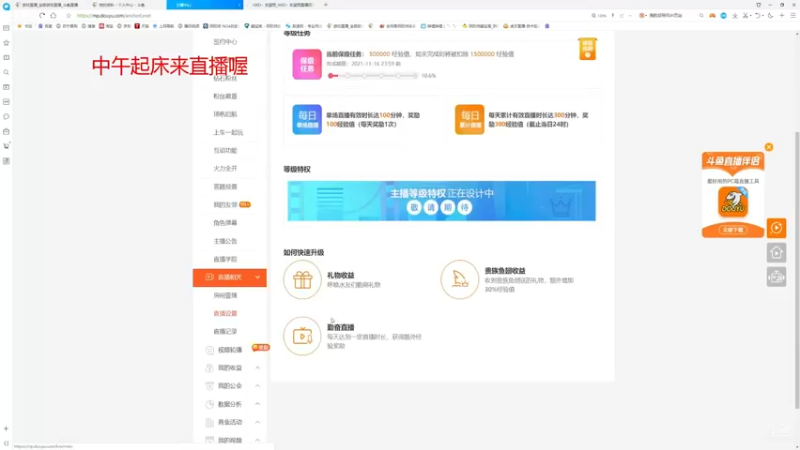Click the search icon in the browser sidebar
800x450 pixels.
[x=6, y=72]
